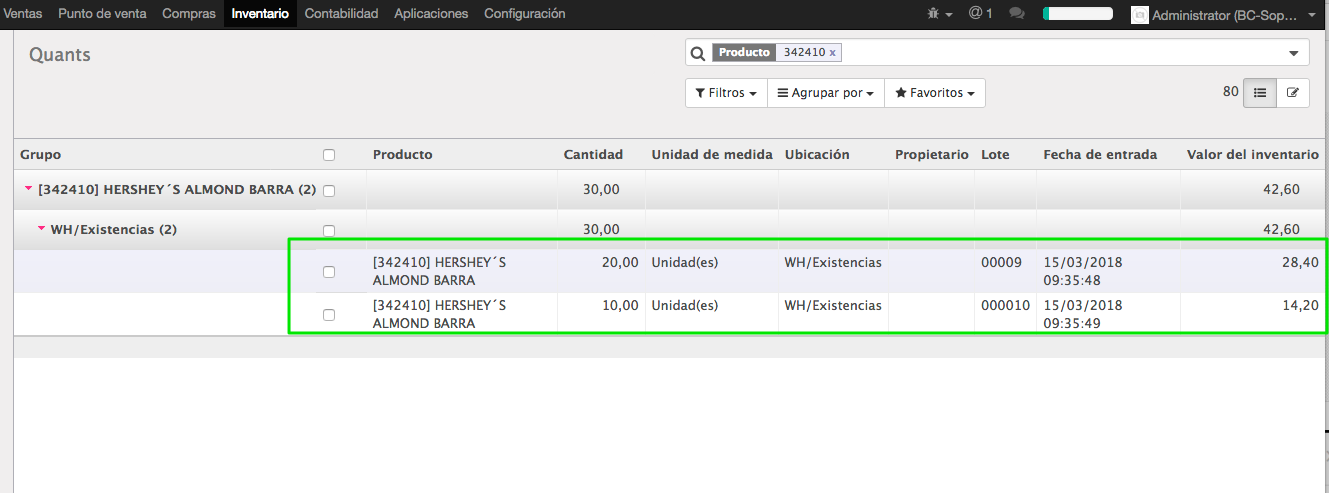This screenshot has width=1329, height=493.
Task: Open the Contabilidad menu
Action: click(341, 14)
